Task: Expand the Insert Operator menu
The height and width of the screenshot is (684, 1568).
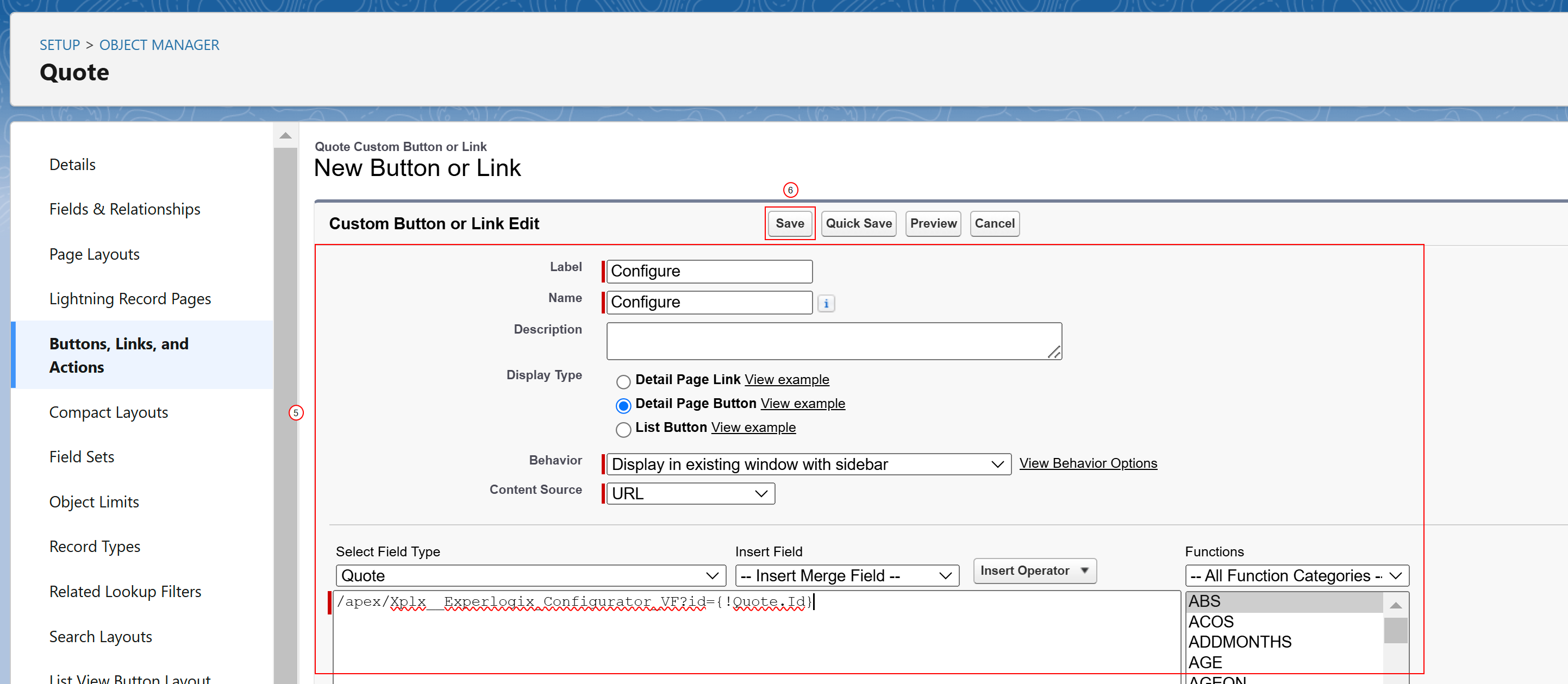Action: [x=1034, y=571]
